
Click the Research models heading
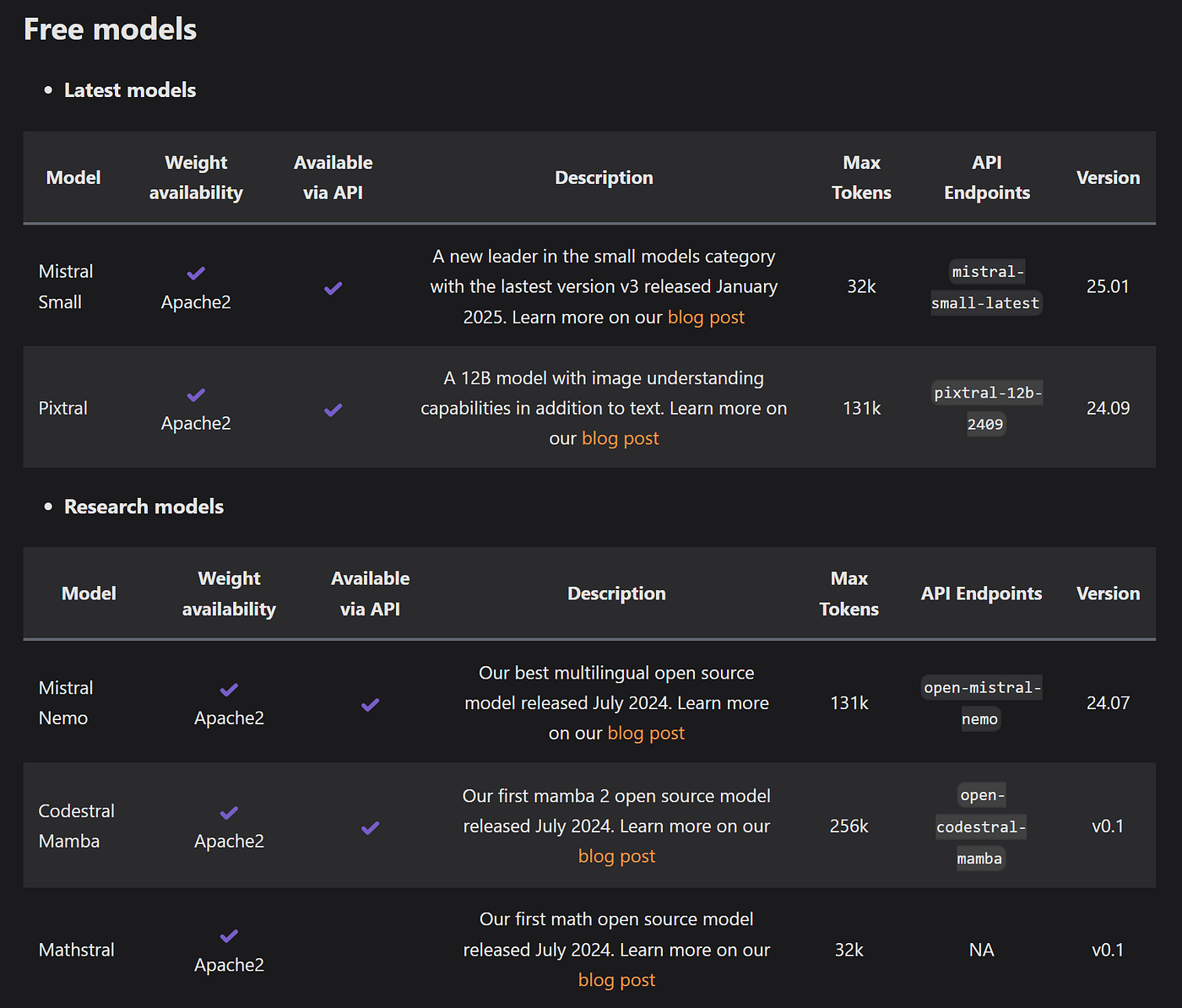click(144, 507)
